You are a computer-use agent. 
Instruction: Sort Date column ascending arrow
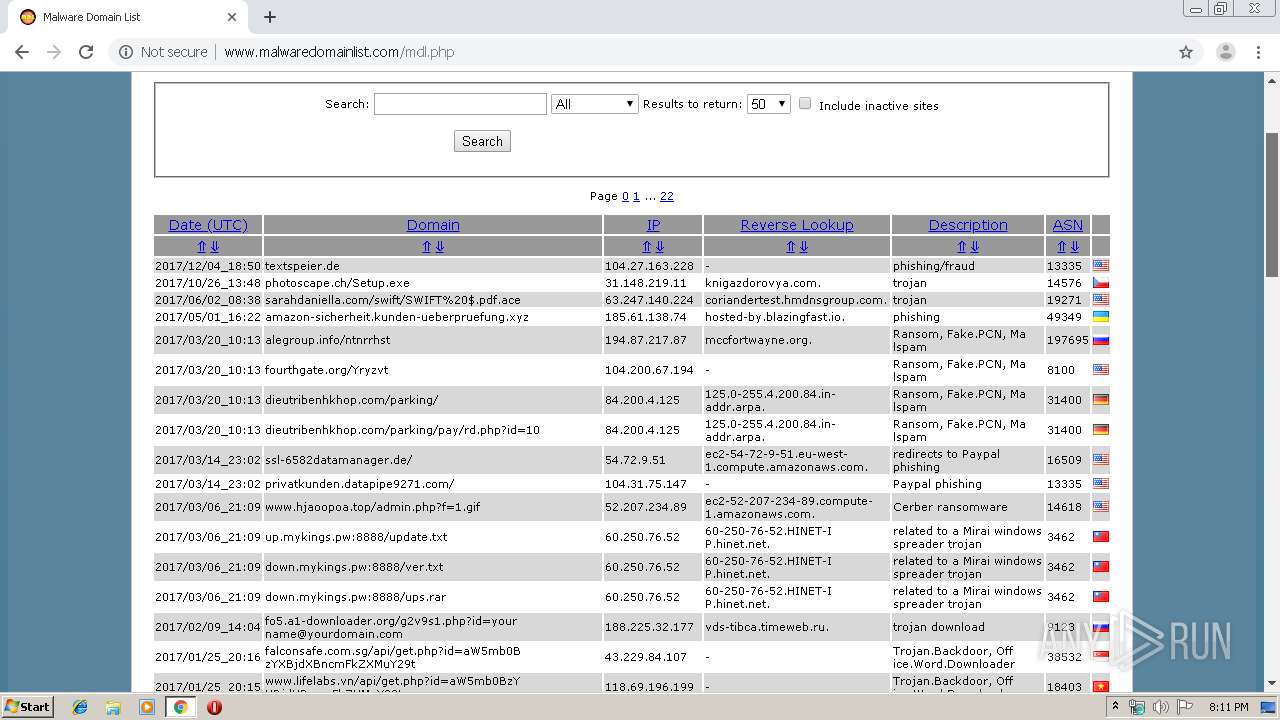pyautogui.click(x=202, y=246)
